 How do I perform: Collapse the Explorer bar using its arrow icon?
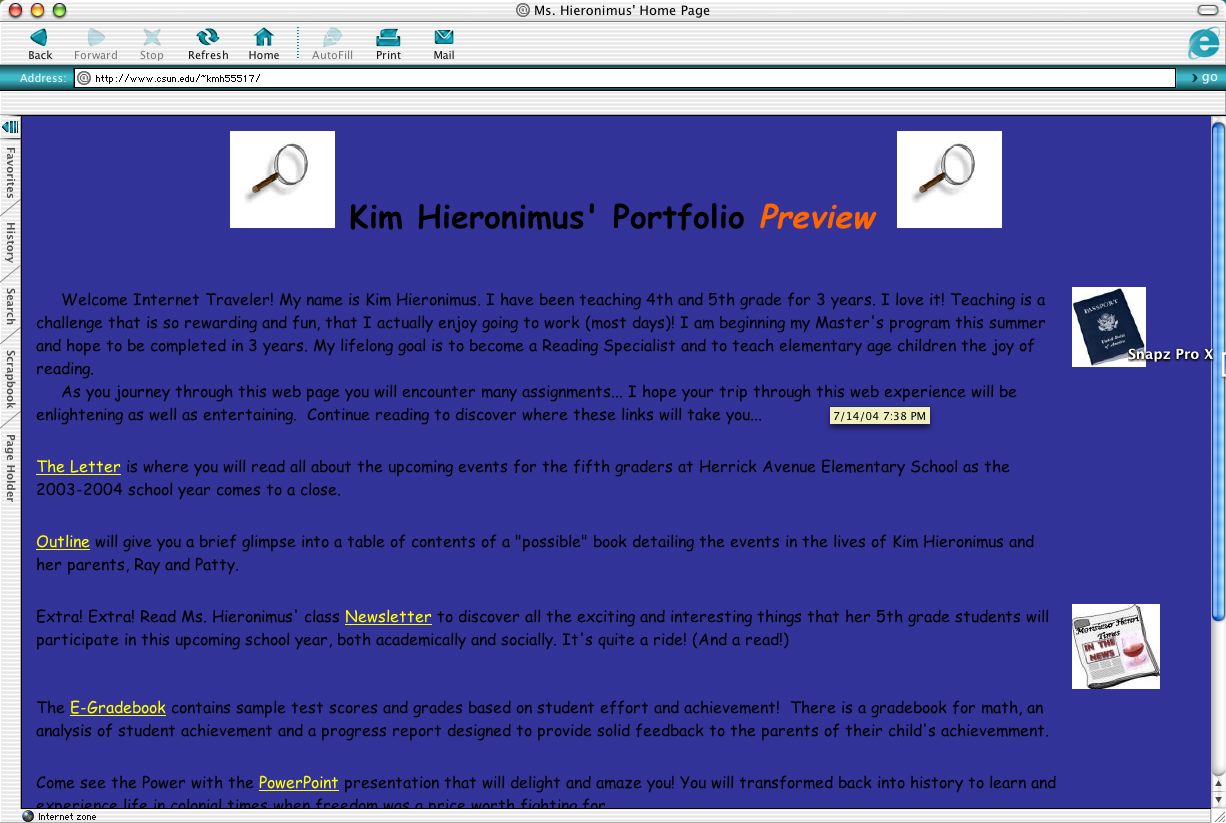10,126
